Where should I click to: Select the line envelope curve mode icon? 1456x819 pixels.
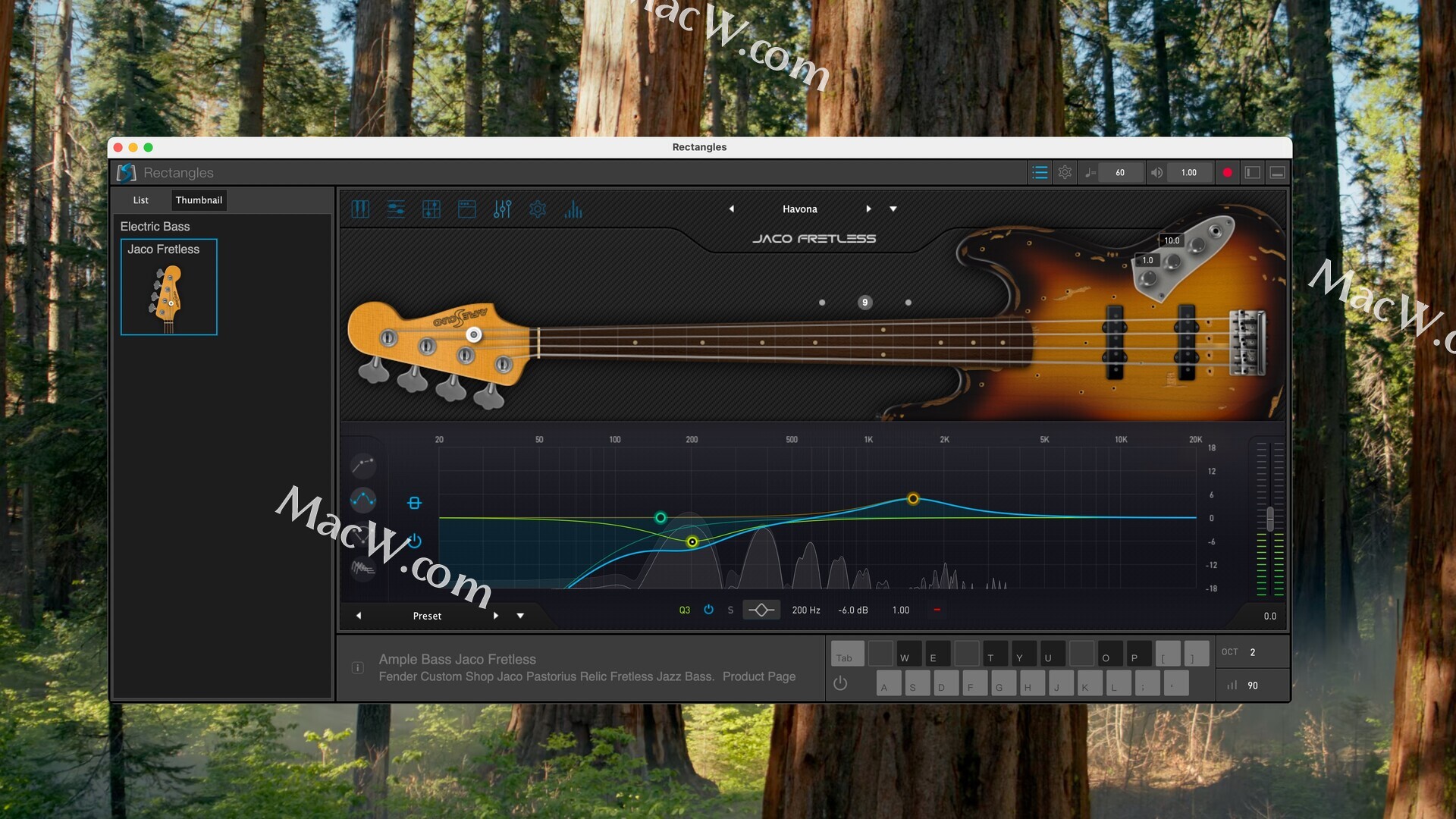point(363,464)
